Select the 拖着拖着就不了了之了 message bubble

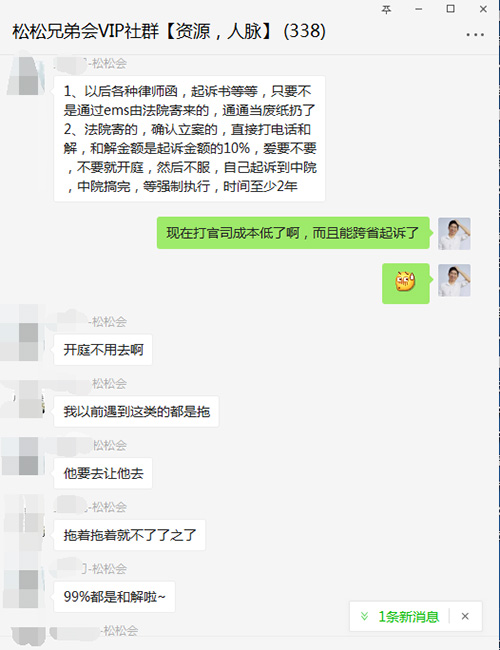(130, 535)
